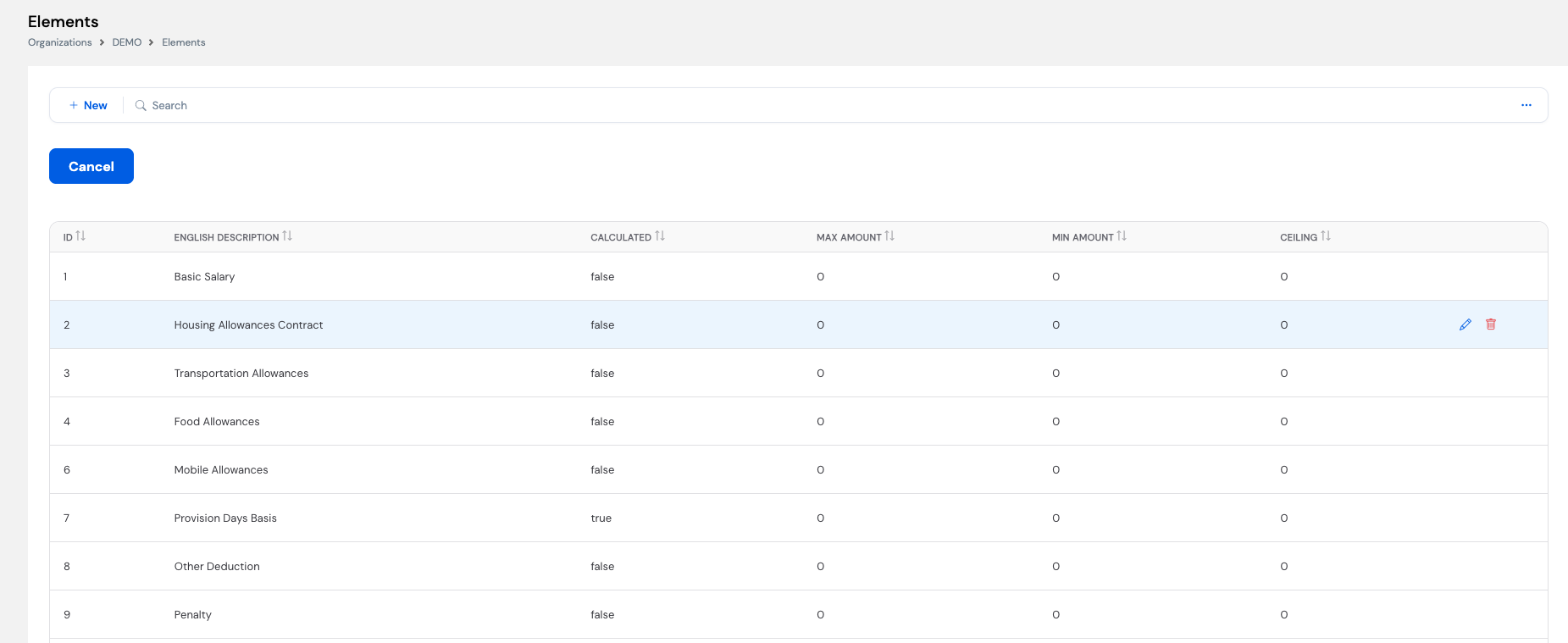Click the 'true' value for Provision Days Basis
1568x643 pixels.
[601, 518]
